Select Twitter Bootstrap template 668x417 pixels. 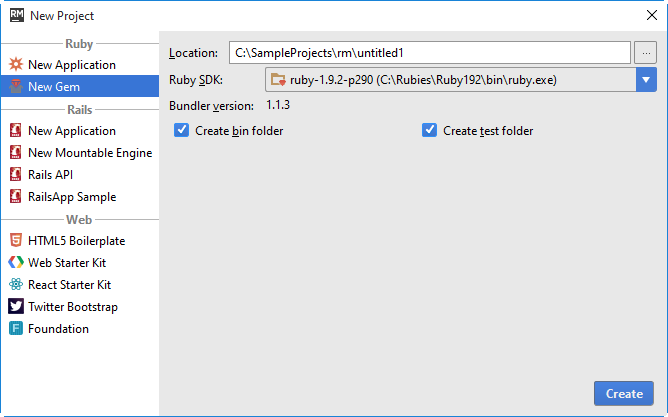pyautogui.click(x=80, y=307)
